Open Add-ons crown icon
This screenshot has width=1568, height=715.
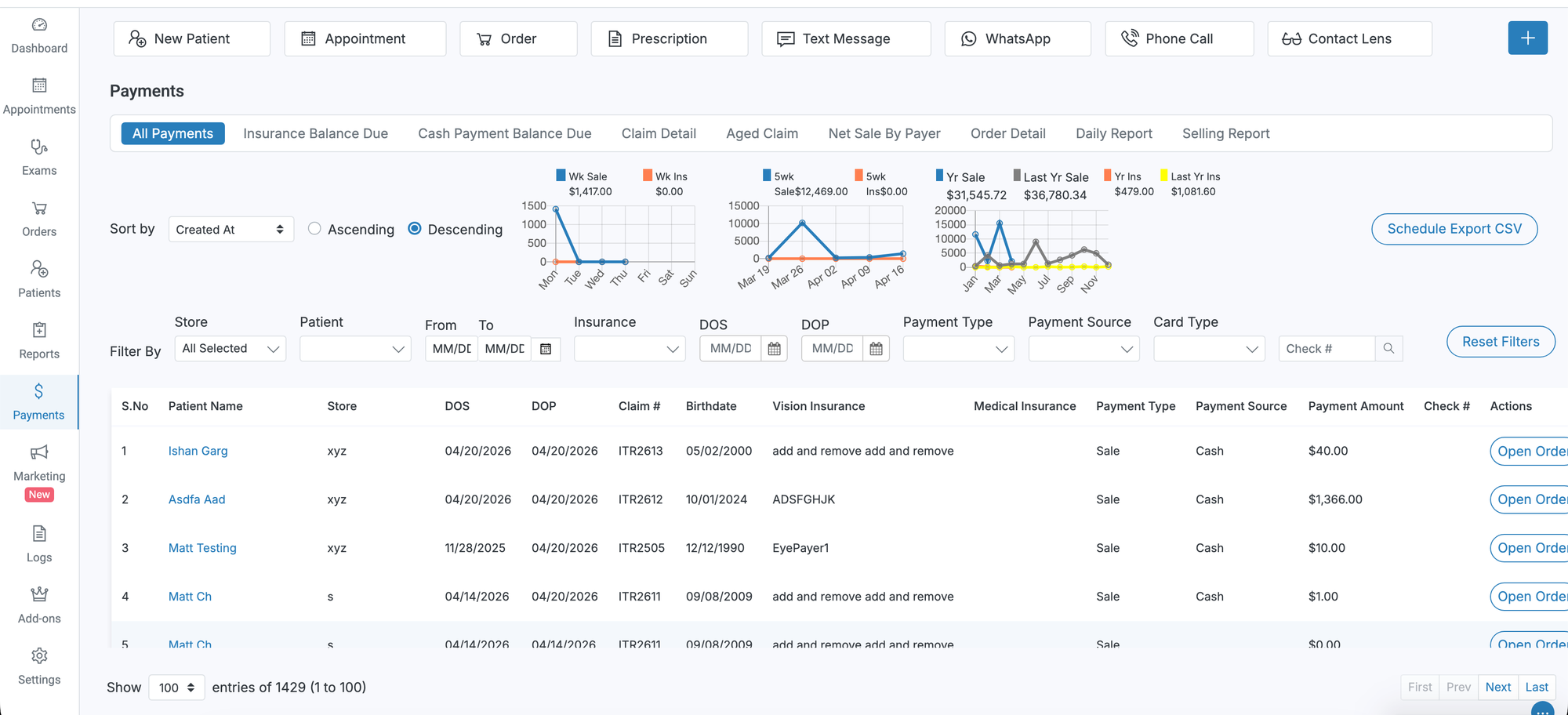[39, 594]
